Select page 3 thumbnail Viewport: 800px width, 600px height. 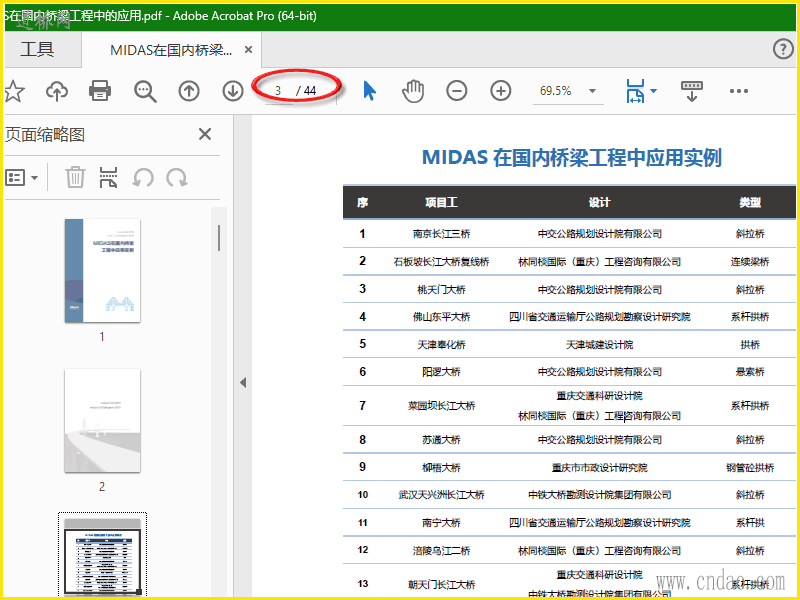click(103, 555)
